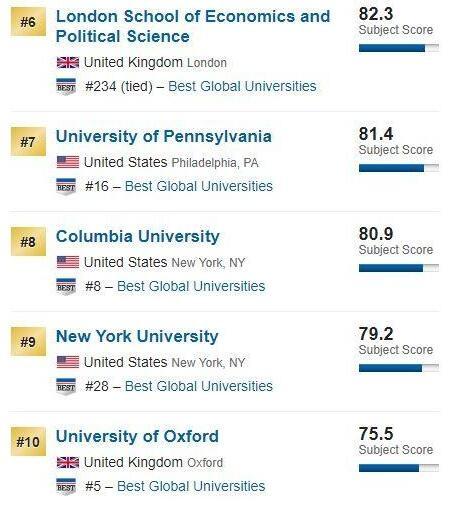Click the Best badge icon beside #8

click(x=66, y=287)
